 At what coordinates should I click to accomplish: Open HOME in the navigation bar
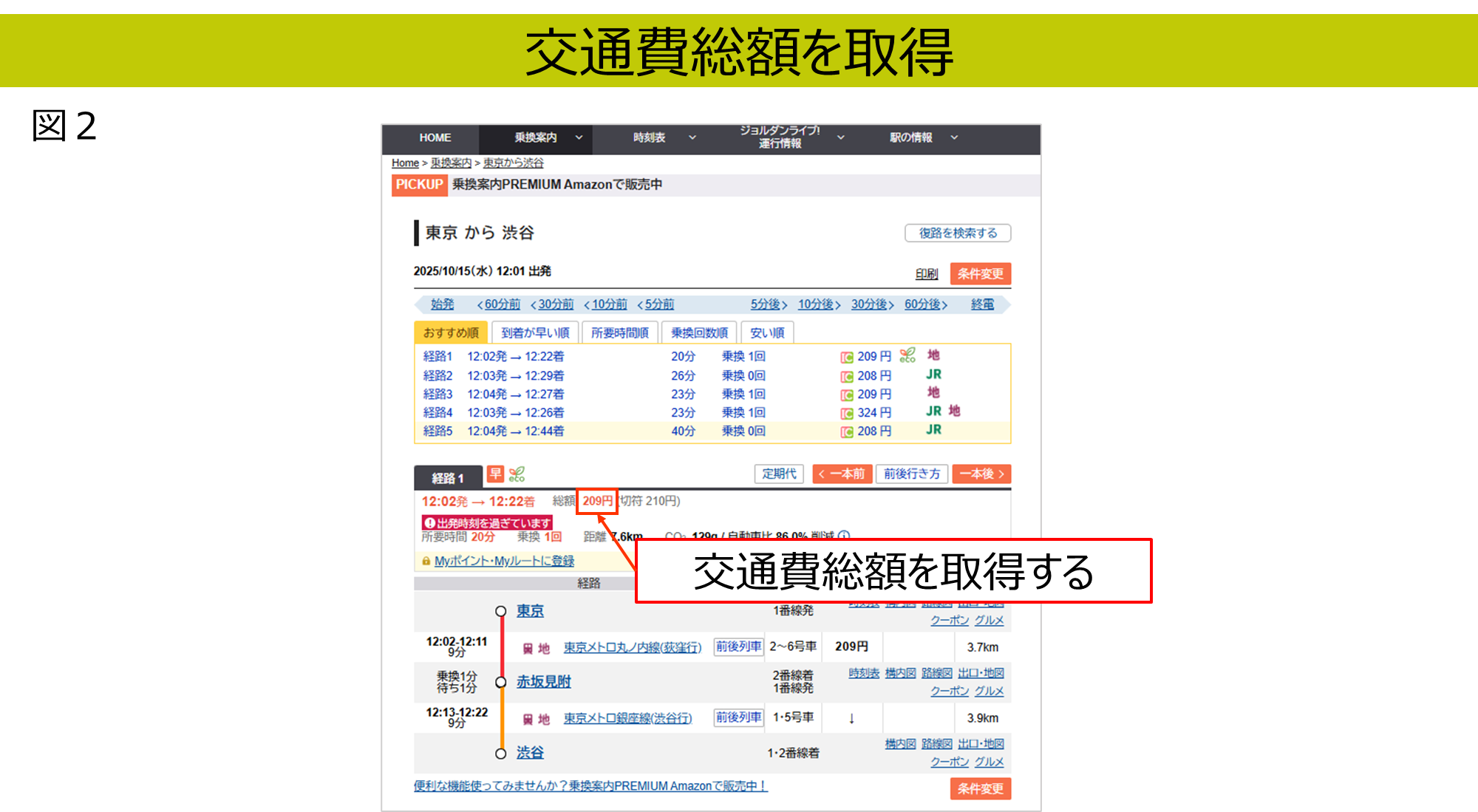435,138
